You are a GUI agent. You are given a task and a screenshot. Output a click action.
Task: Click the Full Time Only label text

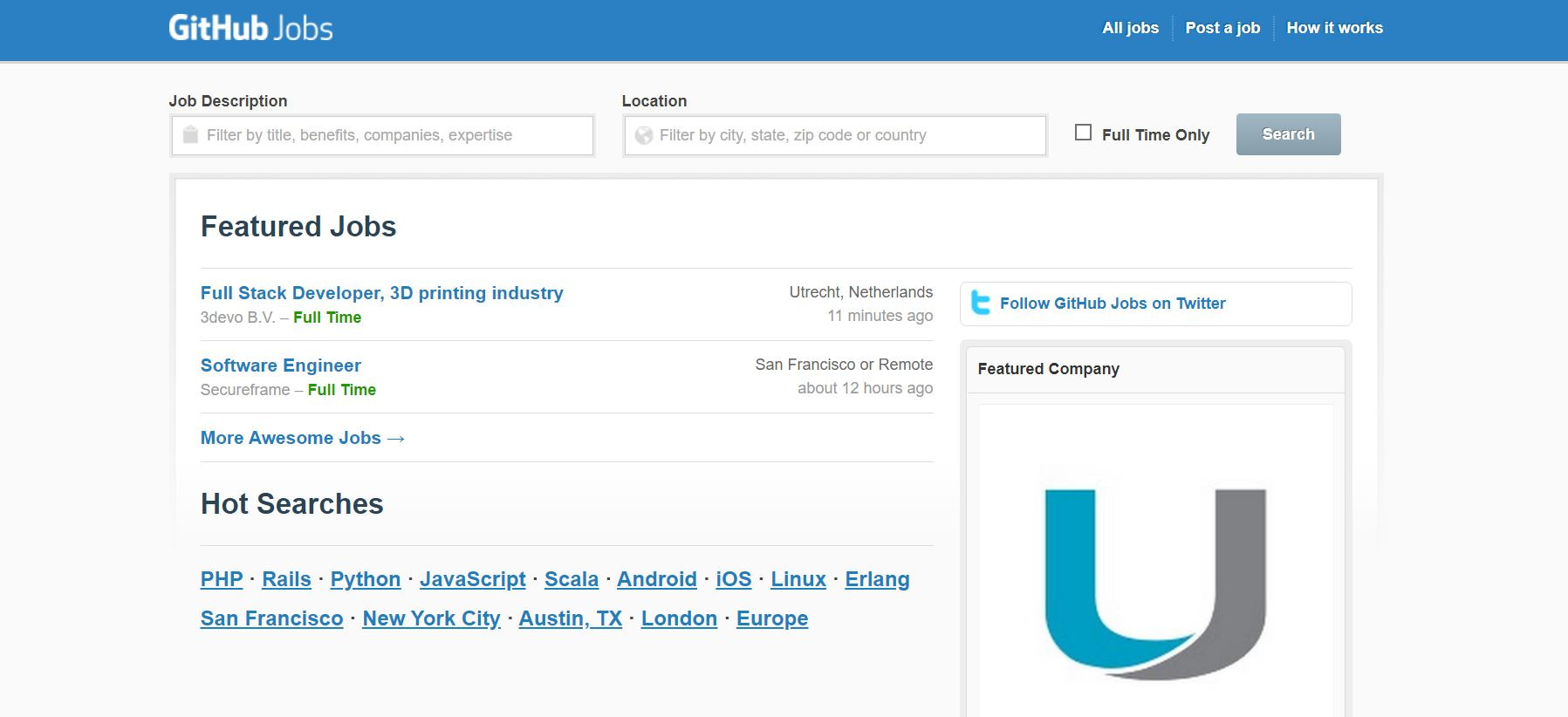coord(1155,134)
